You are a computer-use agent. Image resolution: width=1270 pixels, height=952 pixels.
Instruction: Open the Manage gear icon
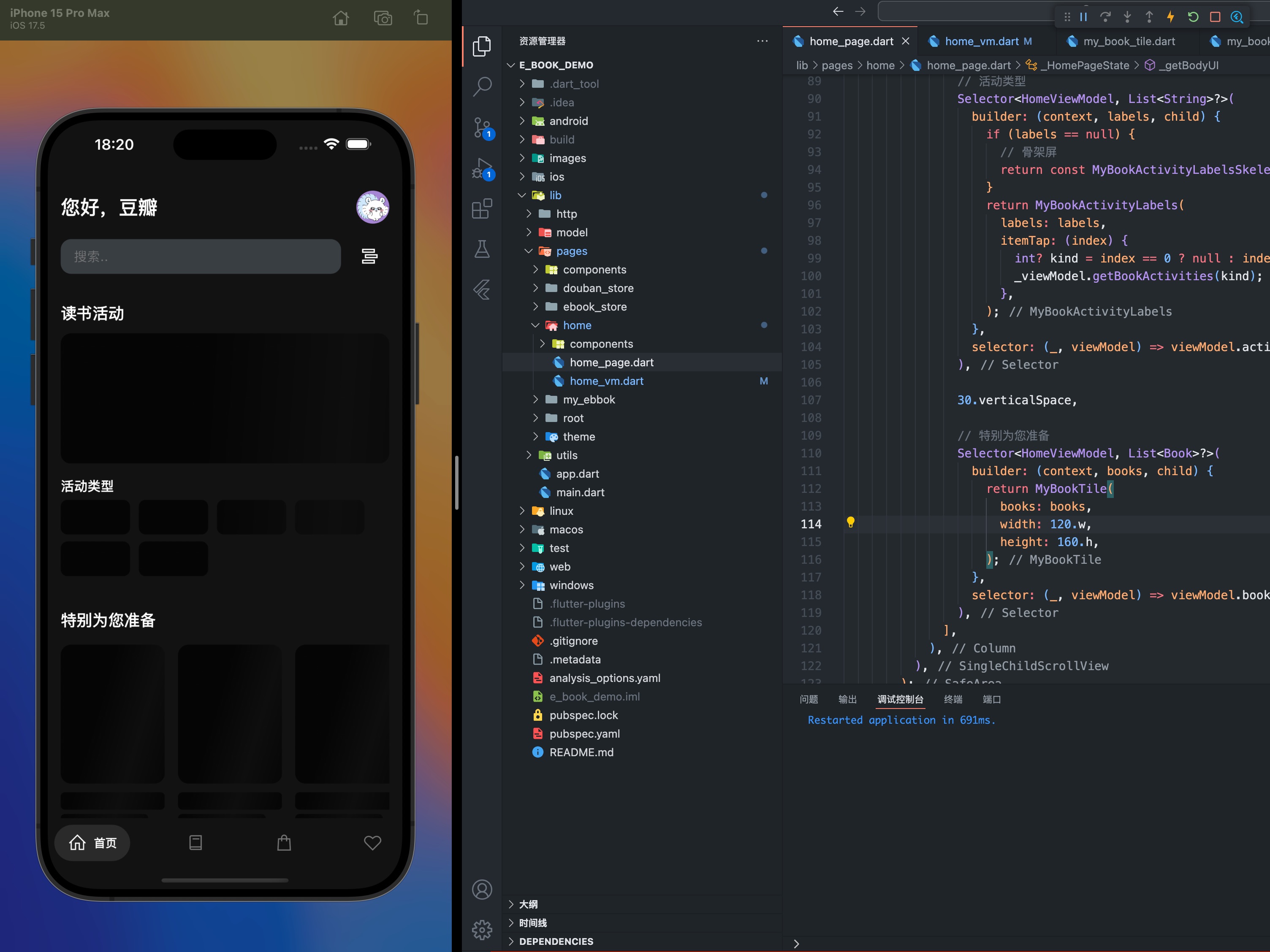click(482, 930)
